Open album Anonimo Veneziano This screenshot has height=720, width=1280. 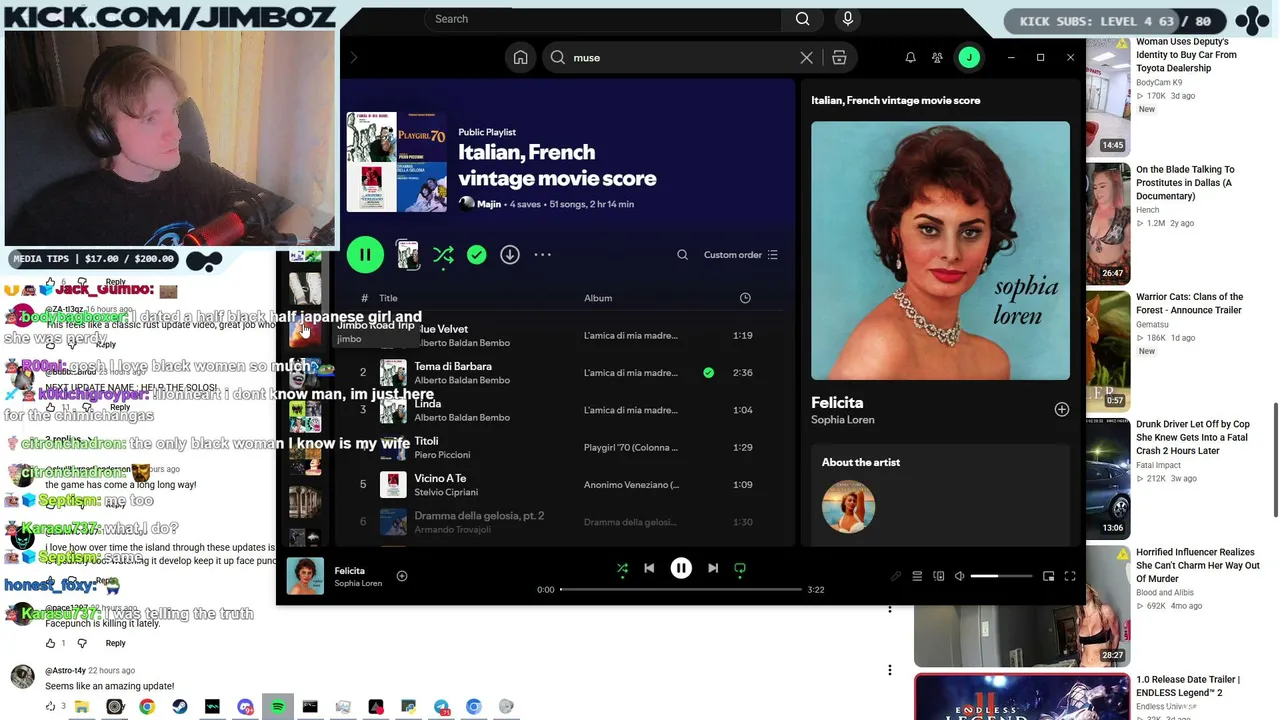631,485
